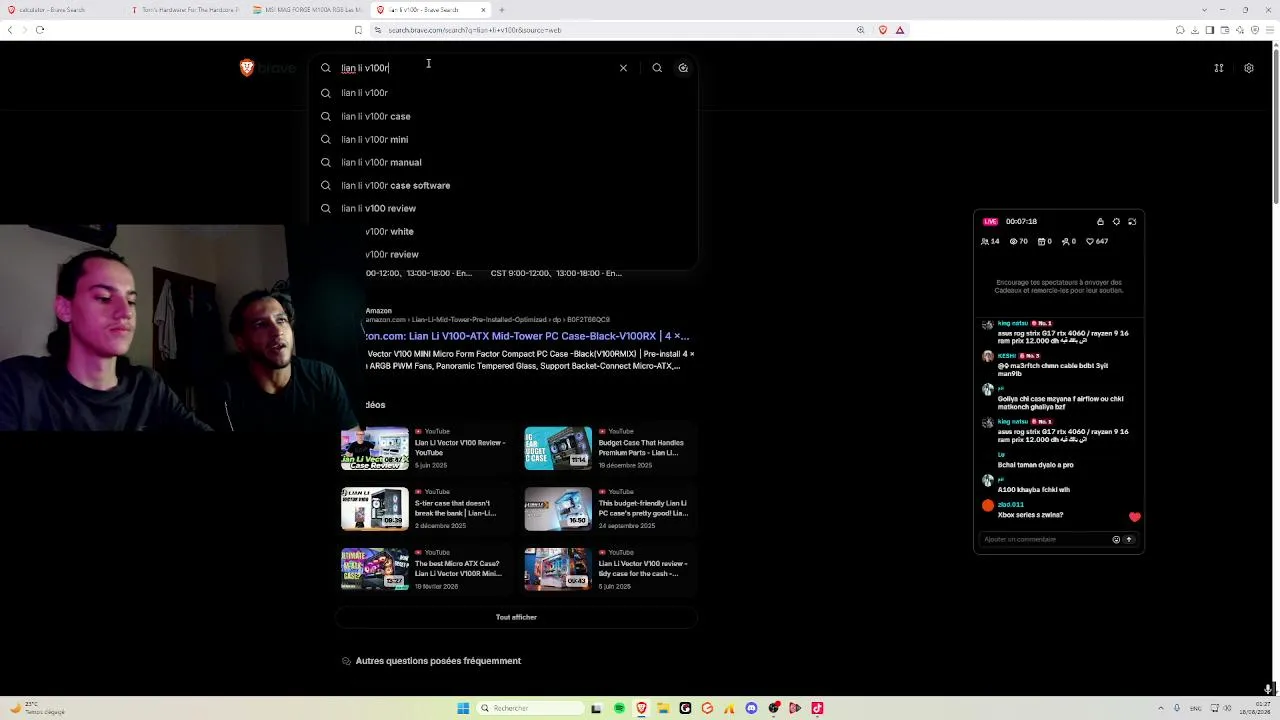The height and width of the screenshot is (720, 1280).
Task: Open 'Lian Li Vector V100 Review' video link
Action: (x=460, y=447)
